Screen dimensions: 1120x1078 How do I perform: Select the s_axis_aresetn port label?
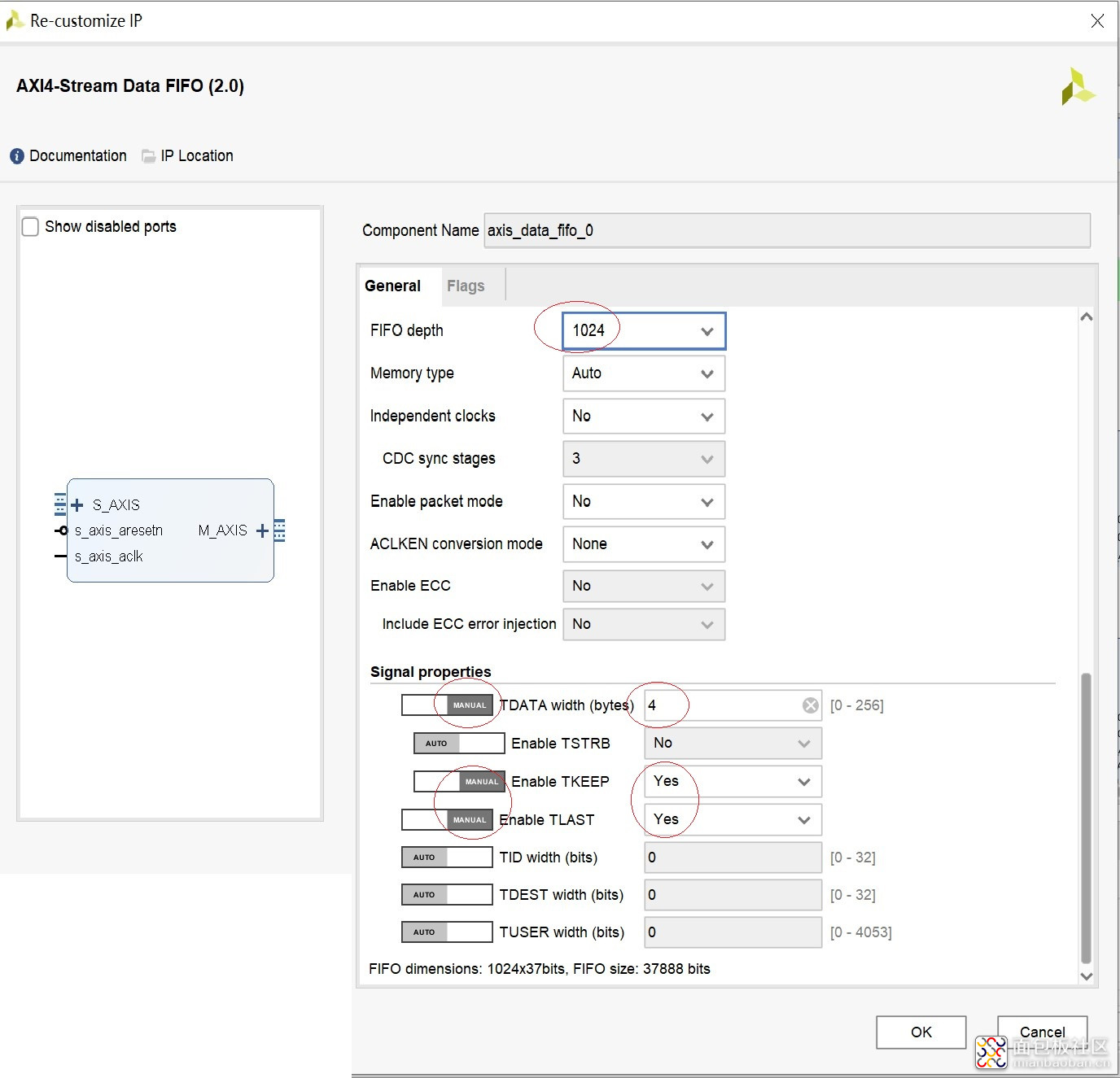tap(119, 531)
